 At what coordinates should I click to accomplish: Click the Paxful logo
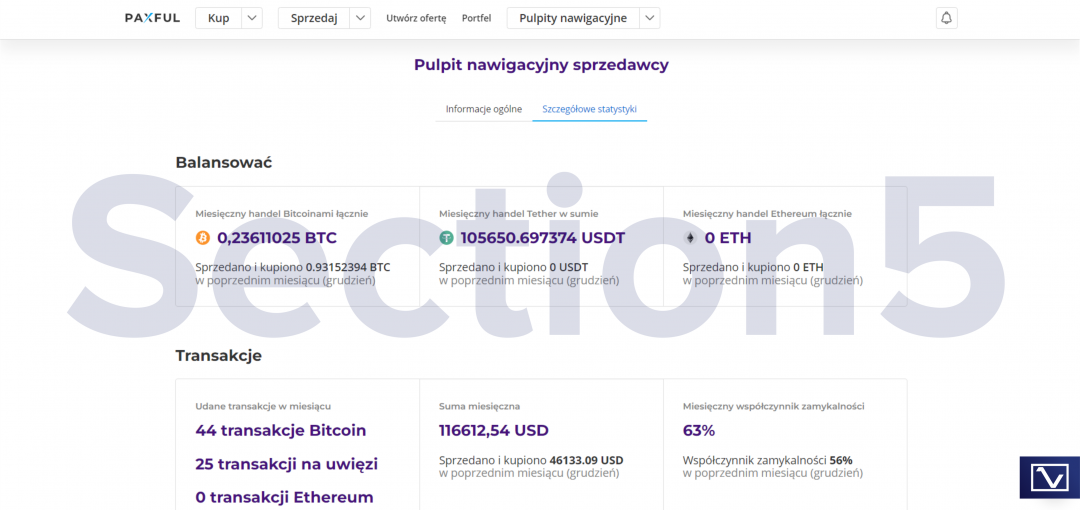(152, 18)
